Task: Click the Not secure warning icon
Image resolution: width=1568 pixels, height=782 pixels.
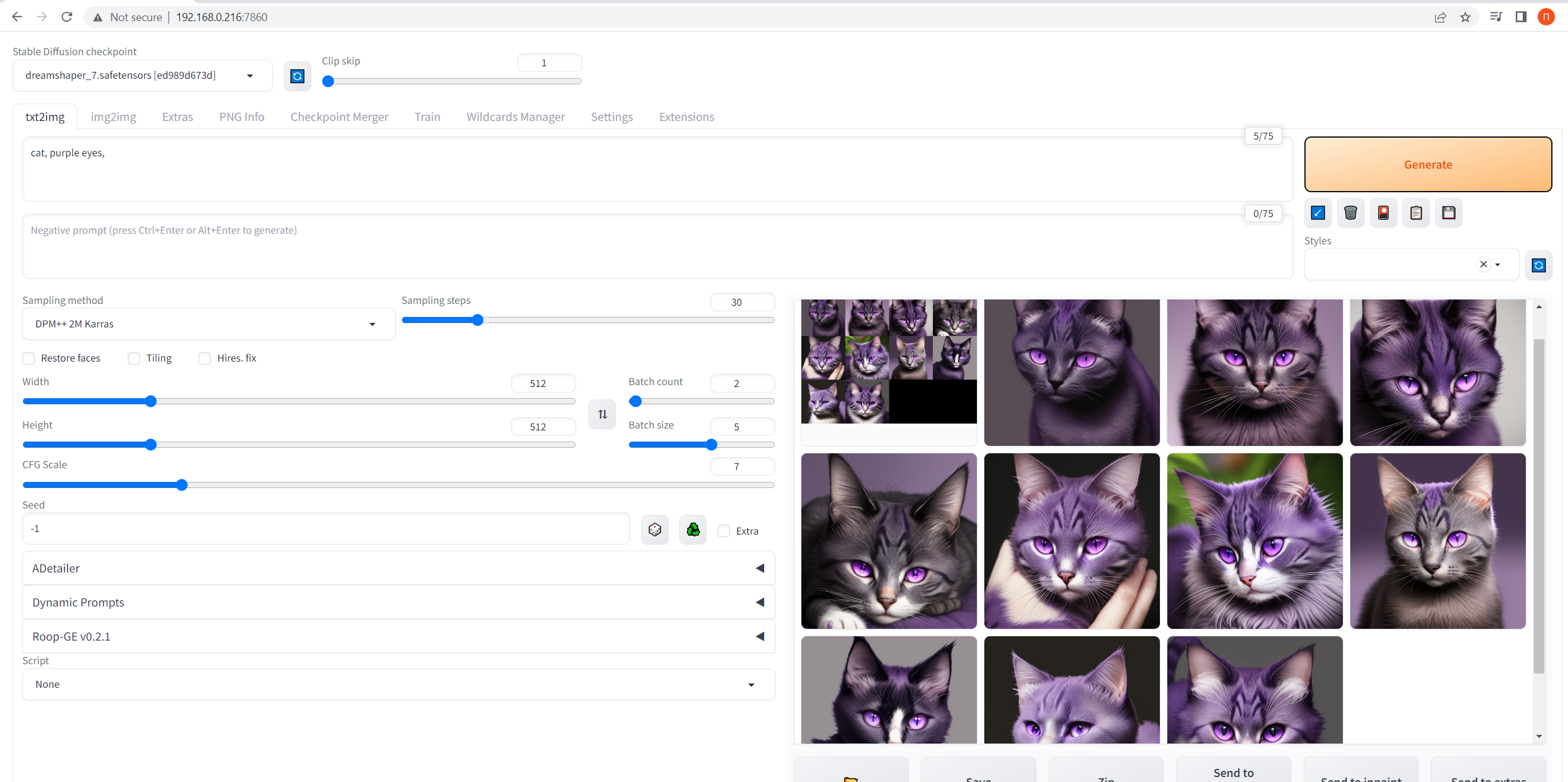Action: pyautogui.click(x=97, y=17)
